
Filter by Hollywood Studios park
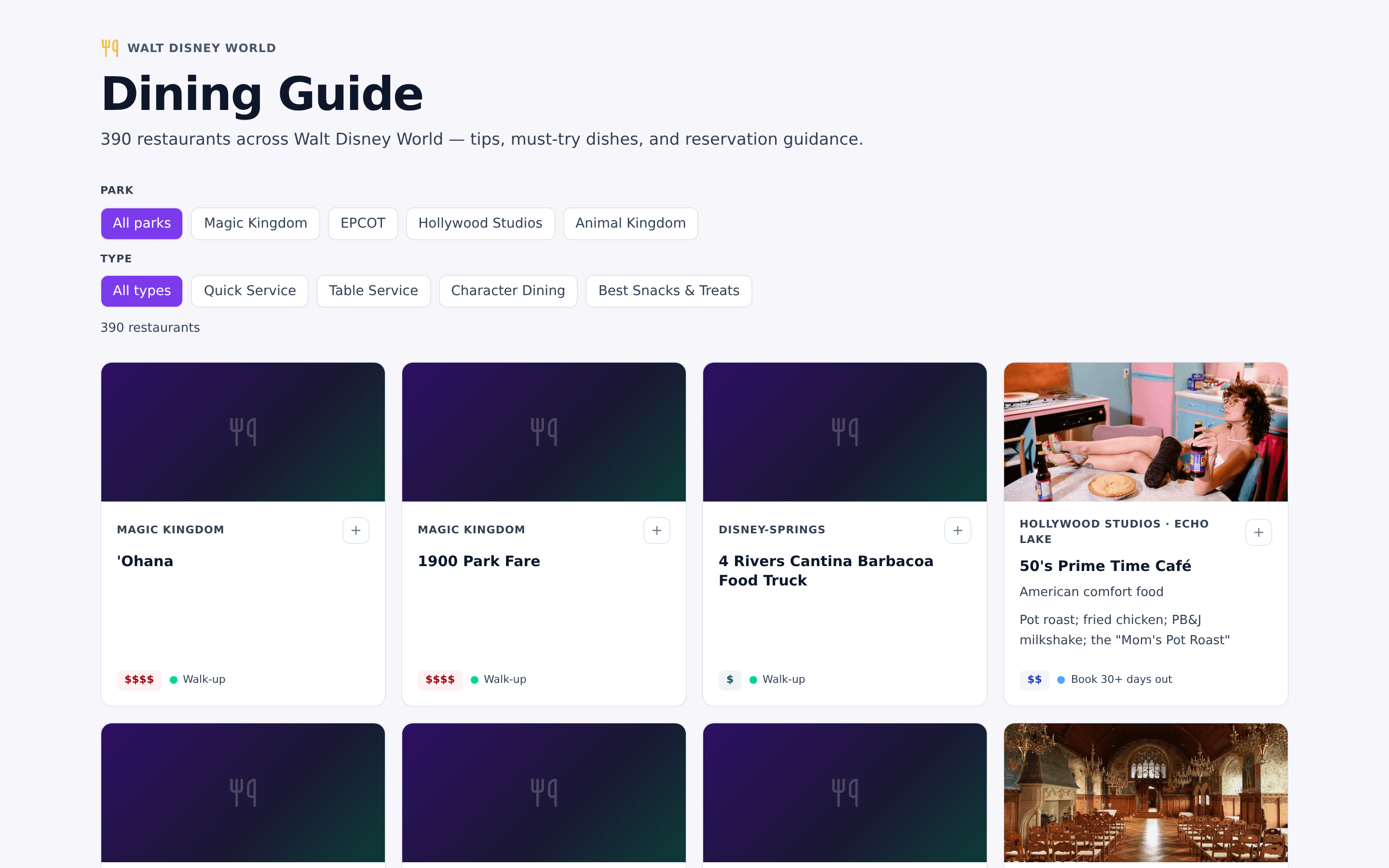(480, 223)
